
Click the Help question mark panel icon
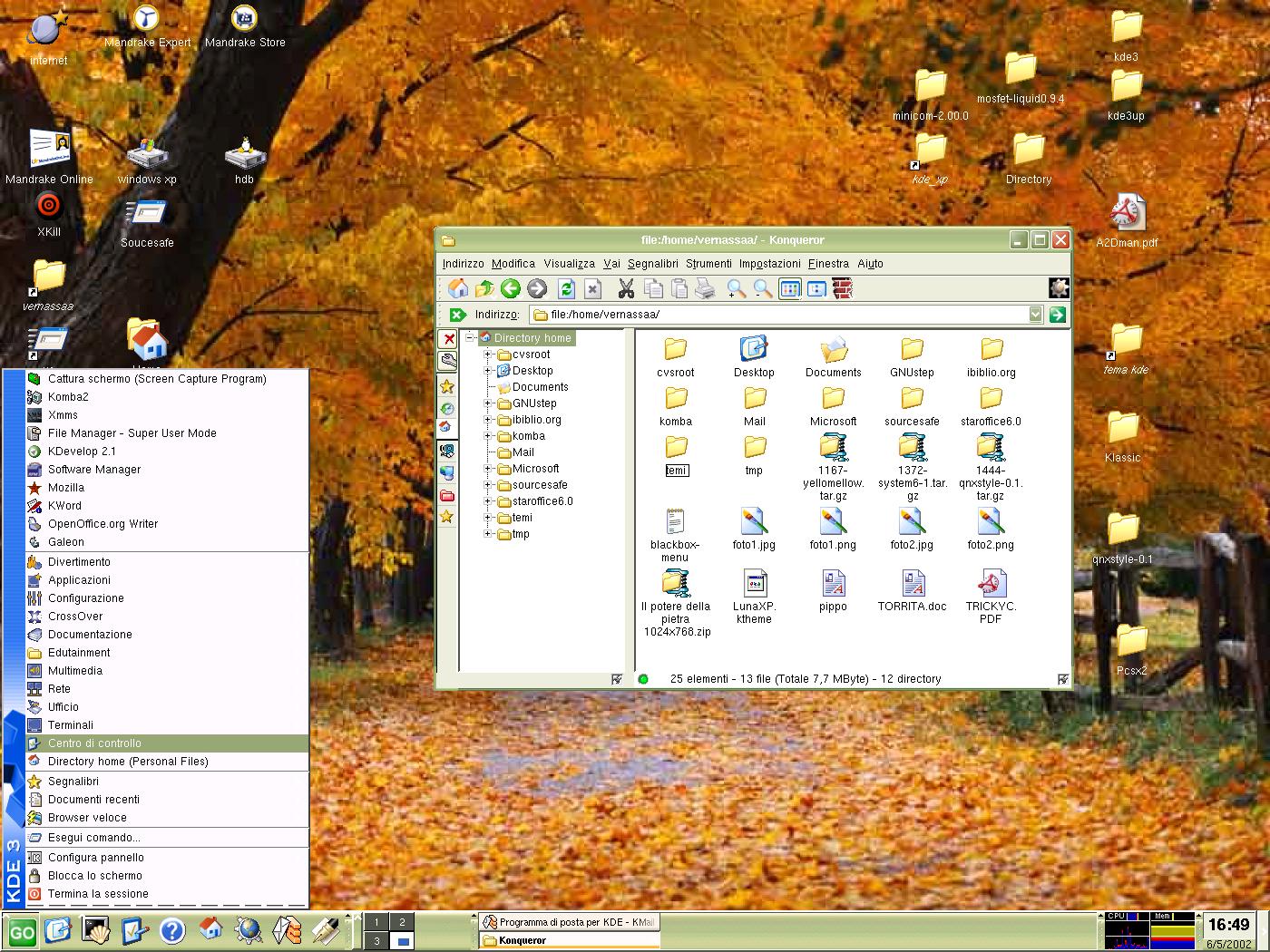(x=171, y=930)
